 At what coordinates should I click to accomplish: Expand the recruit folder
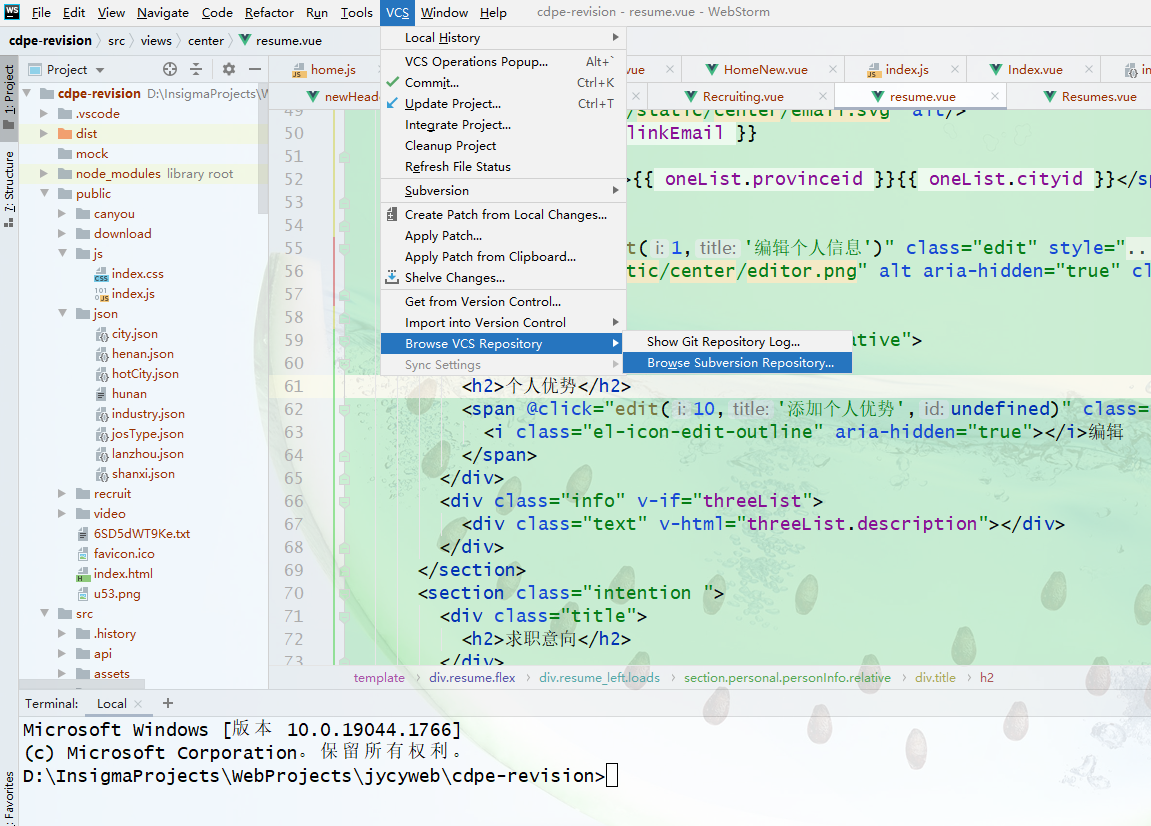(62, 493)
